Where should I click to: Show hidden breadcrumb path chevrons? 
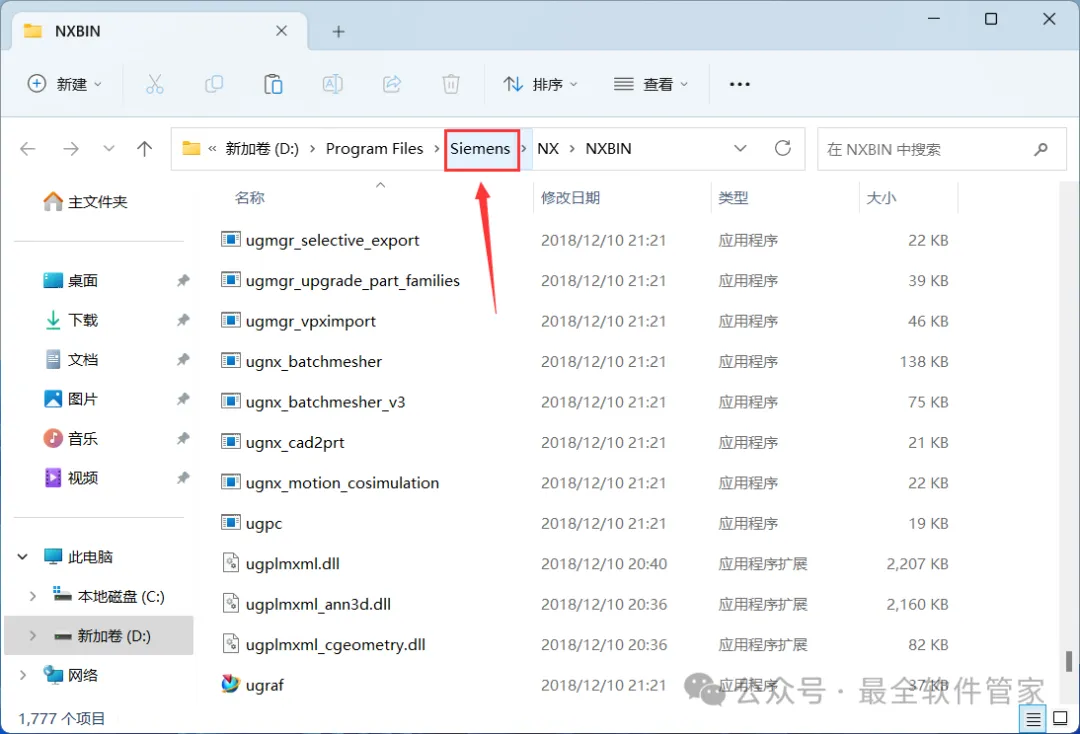[212, 149]
